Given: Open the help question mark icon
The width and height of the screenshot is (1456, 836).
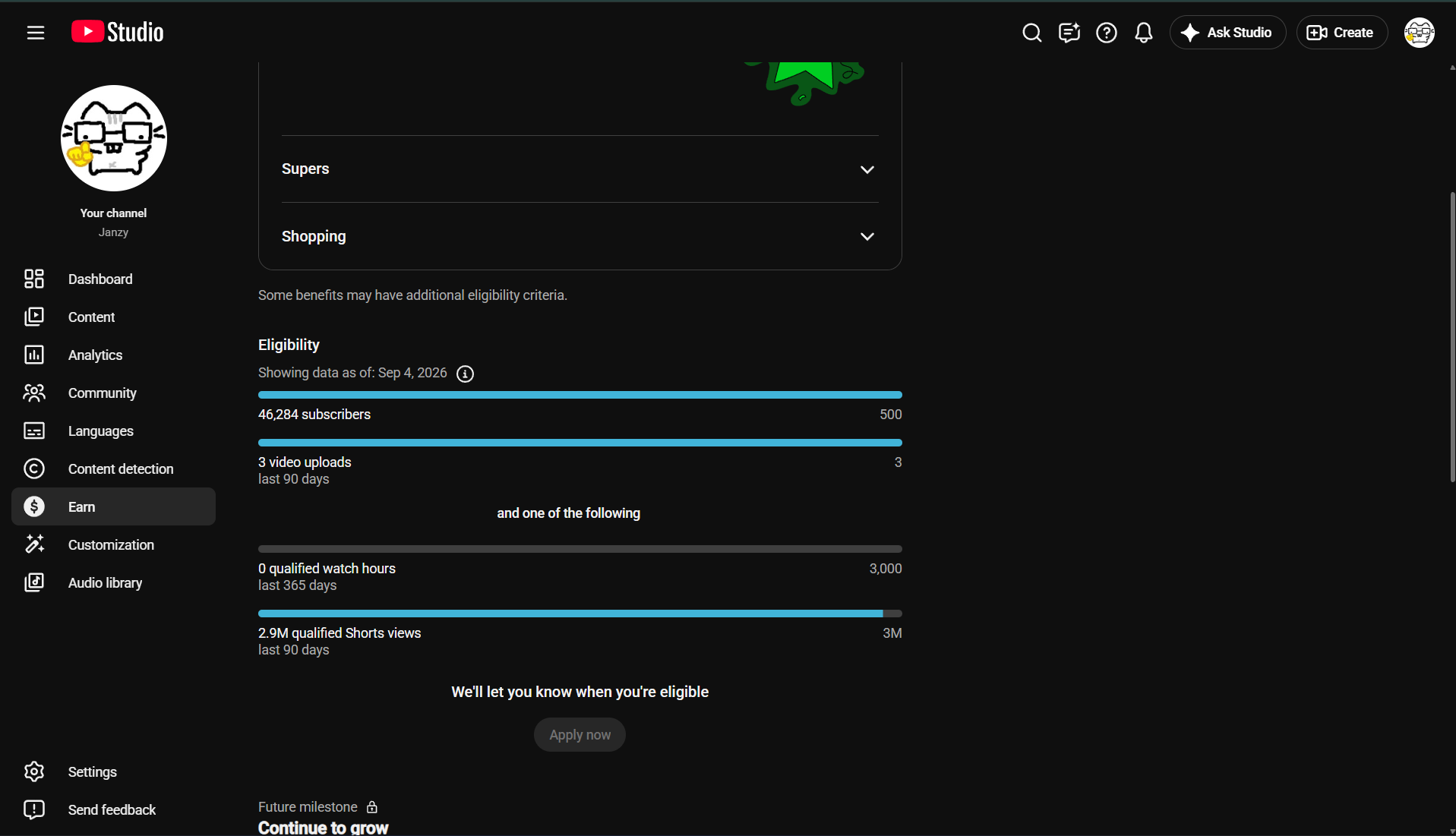Looking at the screenshot, I should (x=1107, y=33).
